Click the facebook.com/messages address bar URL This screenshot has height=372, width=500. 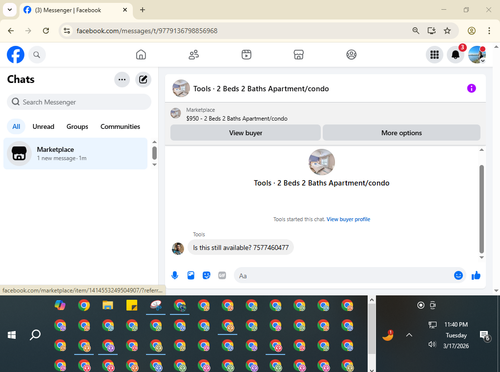(147, 31)
